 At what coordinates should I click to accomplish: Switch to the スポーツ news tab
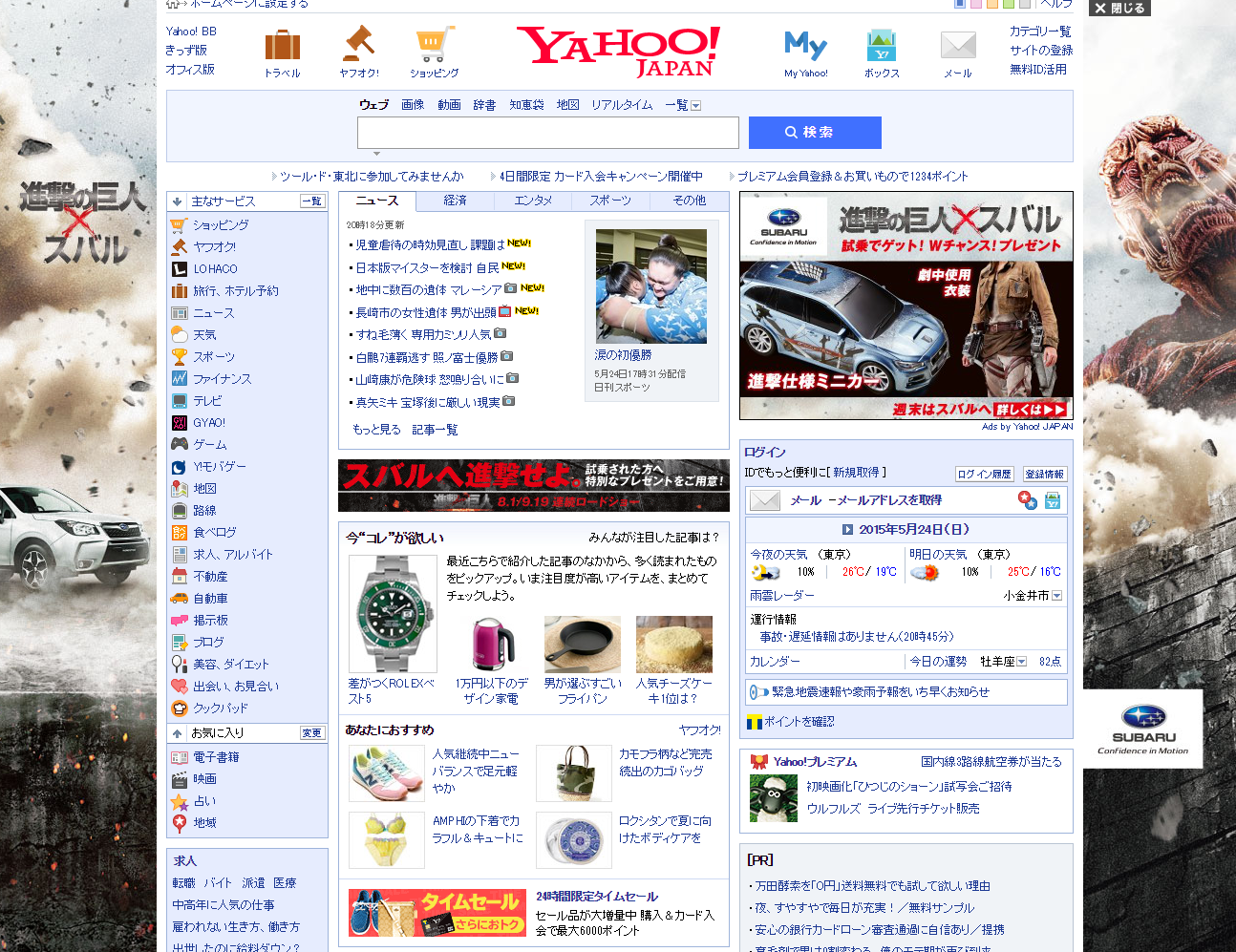coord(610,201)
